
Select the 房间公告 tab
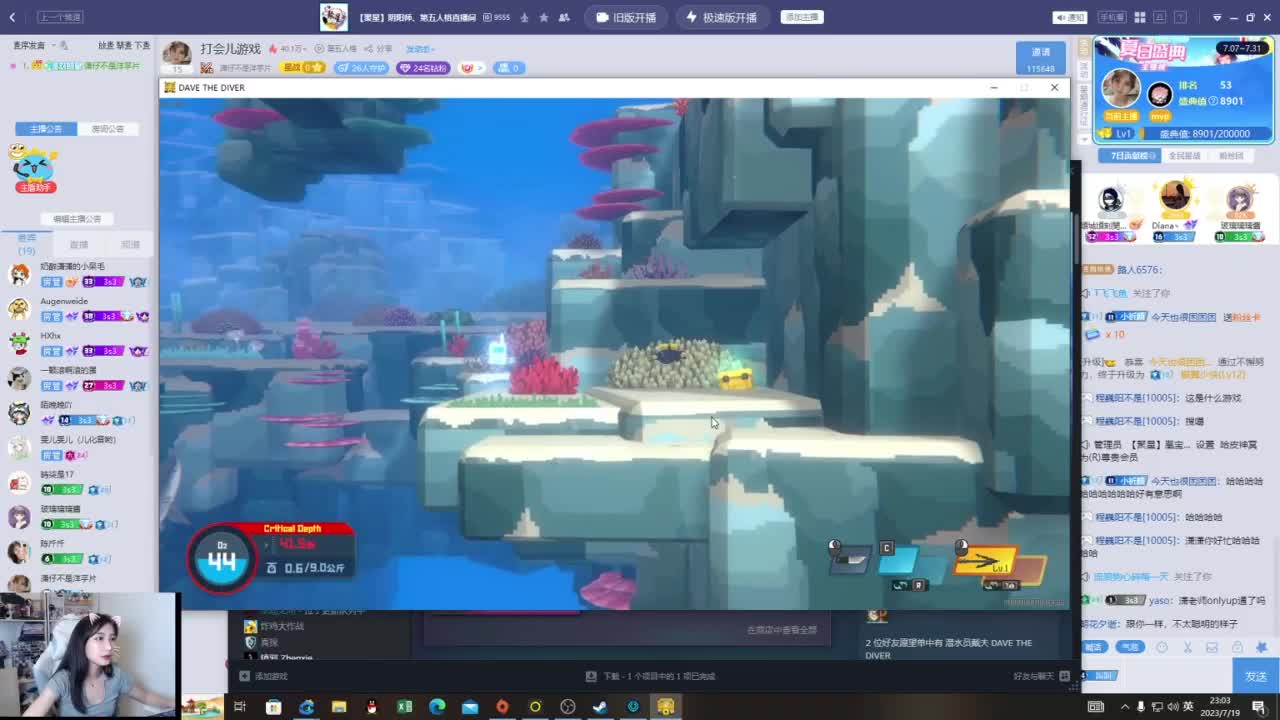click(108, 129)
